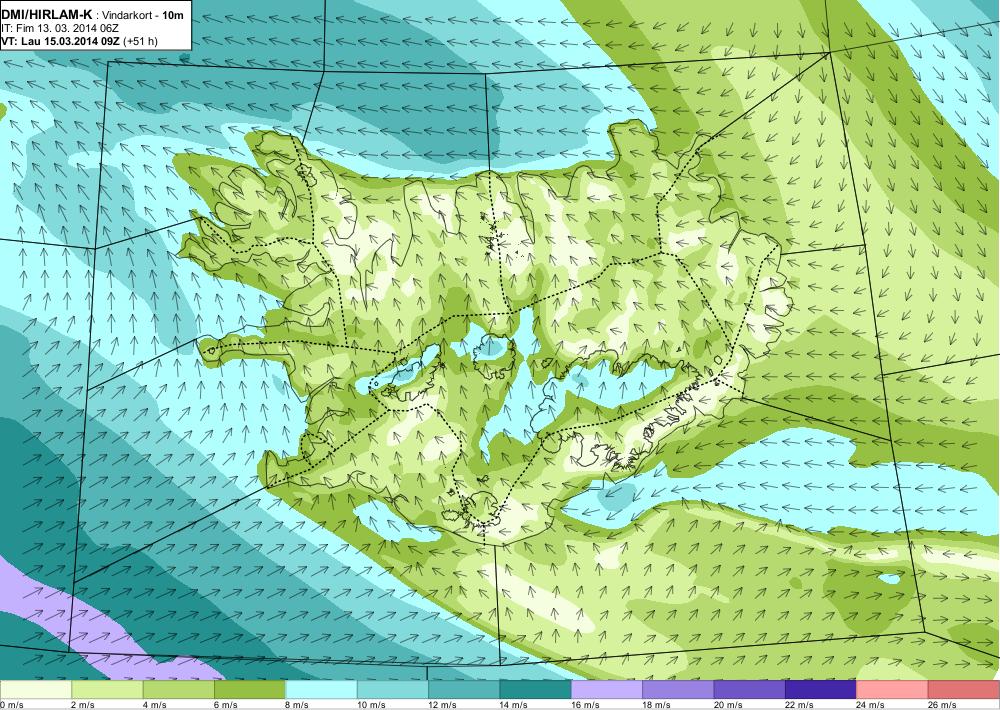
Task: Click the olive green 6–8 m/s legend swatch
Action: click(250, 690)
